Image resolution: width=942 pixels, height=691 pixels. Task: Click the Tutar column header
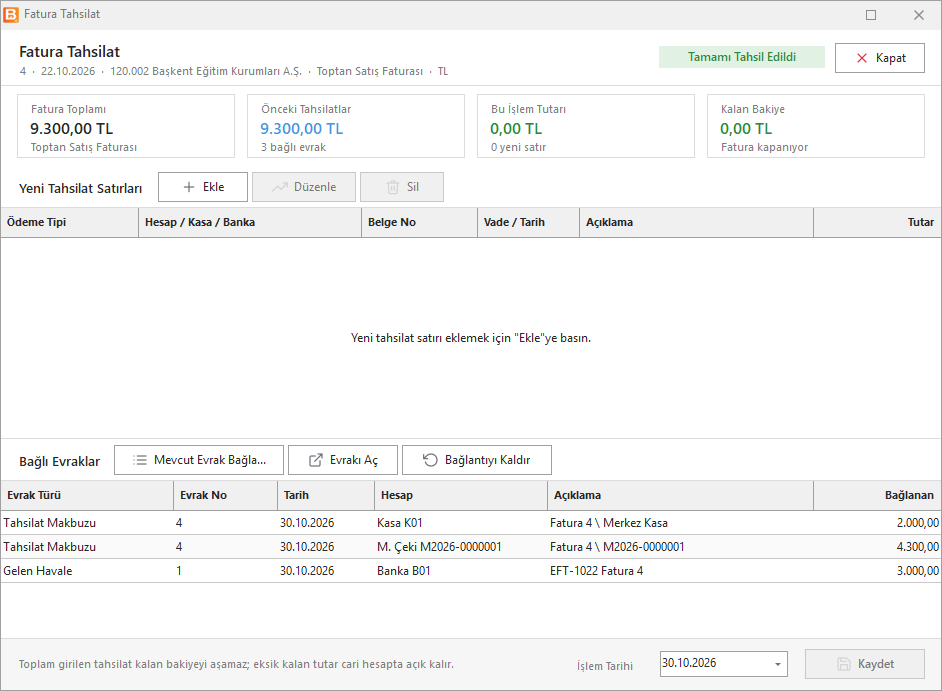(877, 222)
